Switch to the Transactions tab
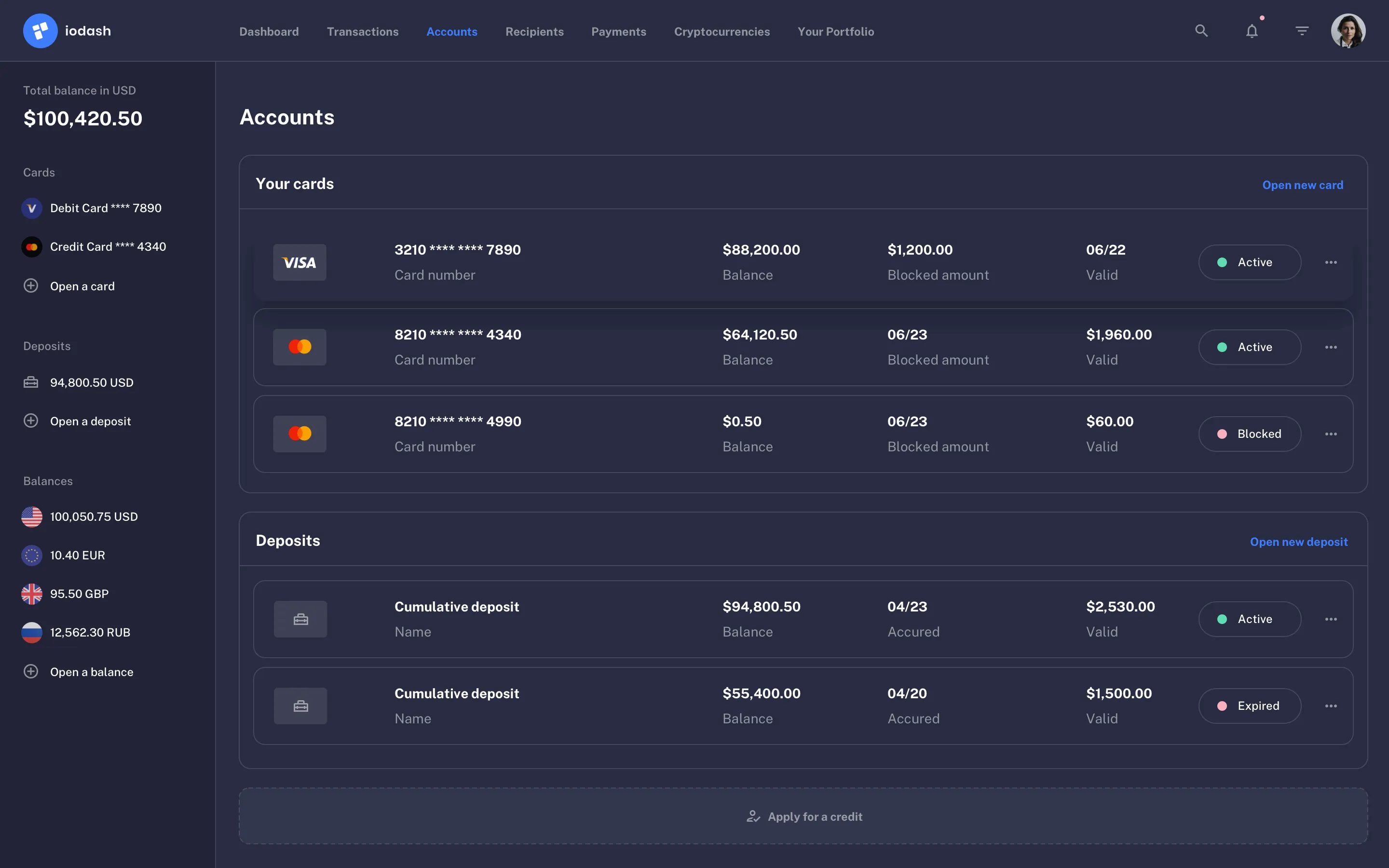Viewport: 1389px width, 868px height. pos(363,31)
